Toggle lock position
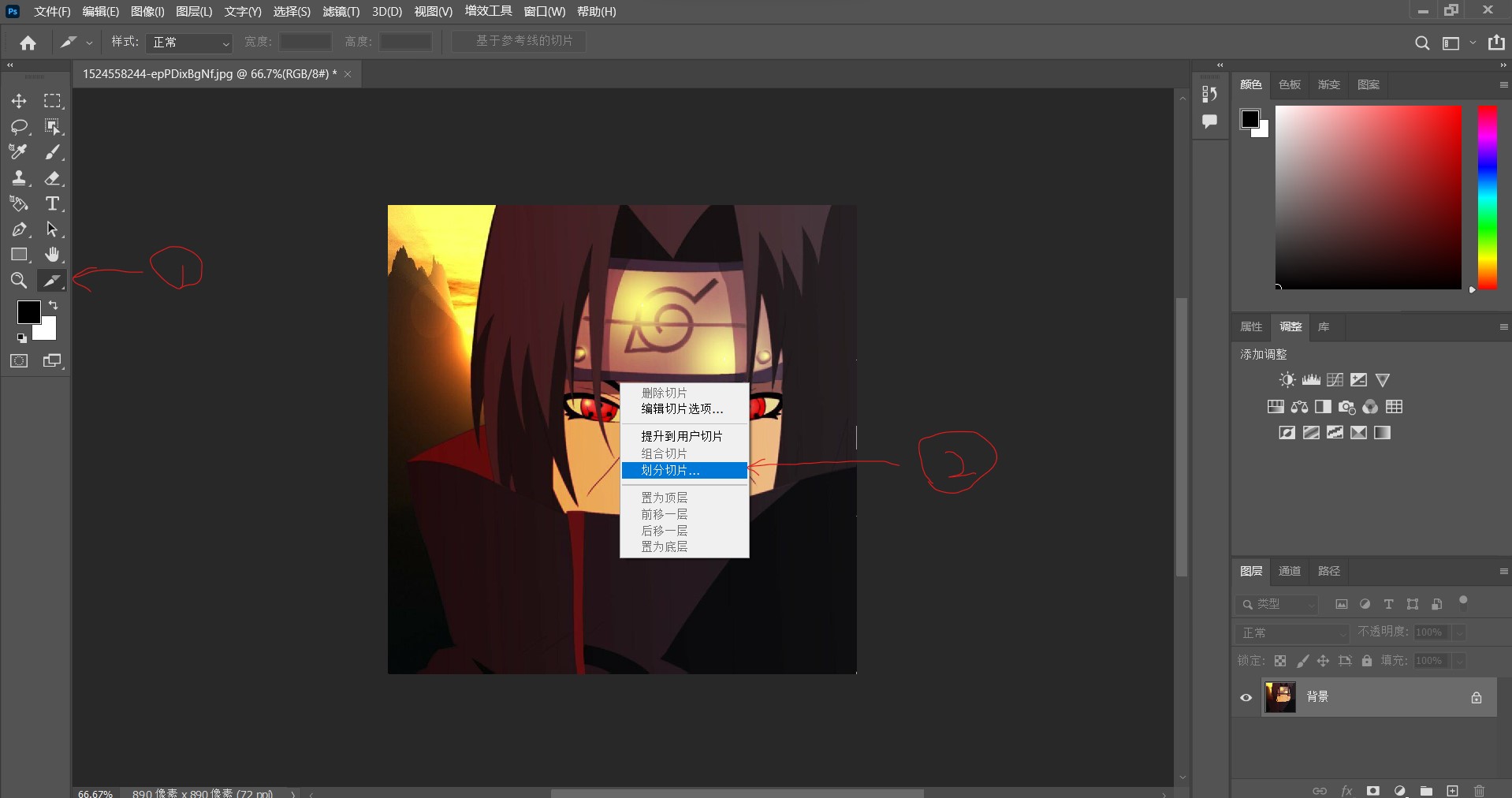1512x798 pixels. [1323, 661]
